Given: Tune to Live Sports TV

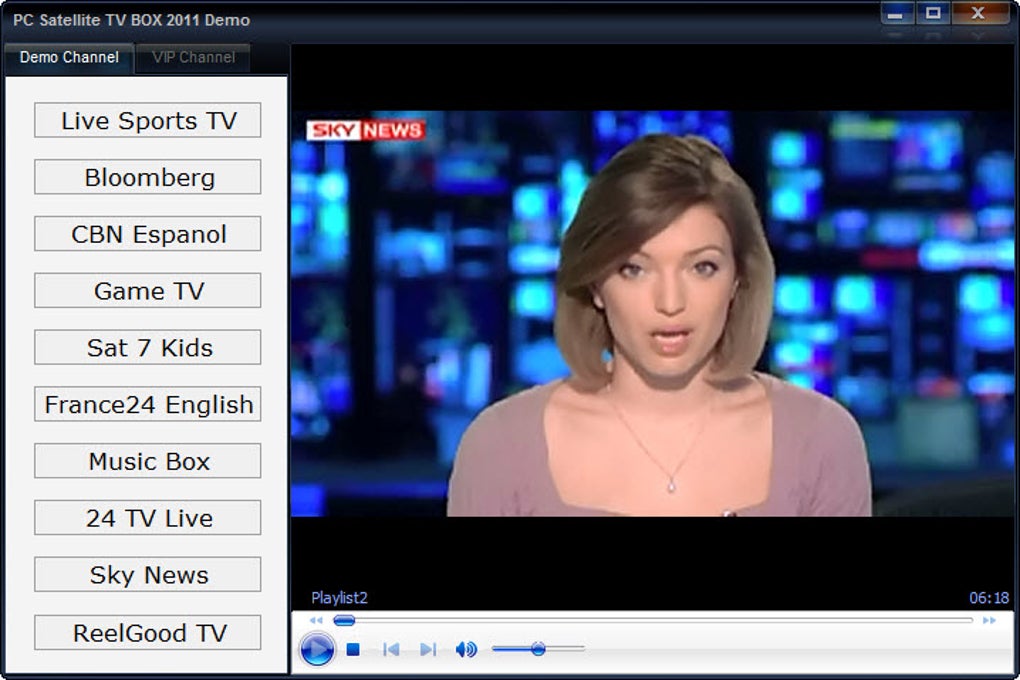Looking at the screenshot, I should pos(148,120).
